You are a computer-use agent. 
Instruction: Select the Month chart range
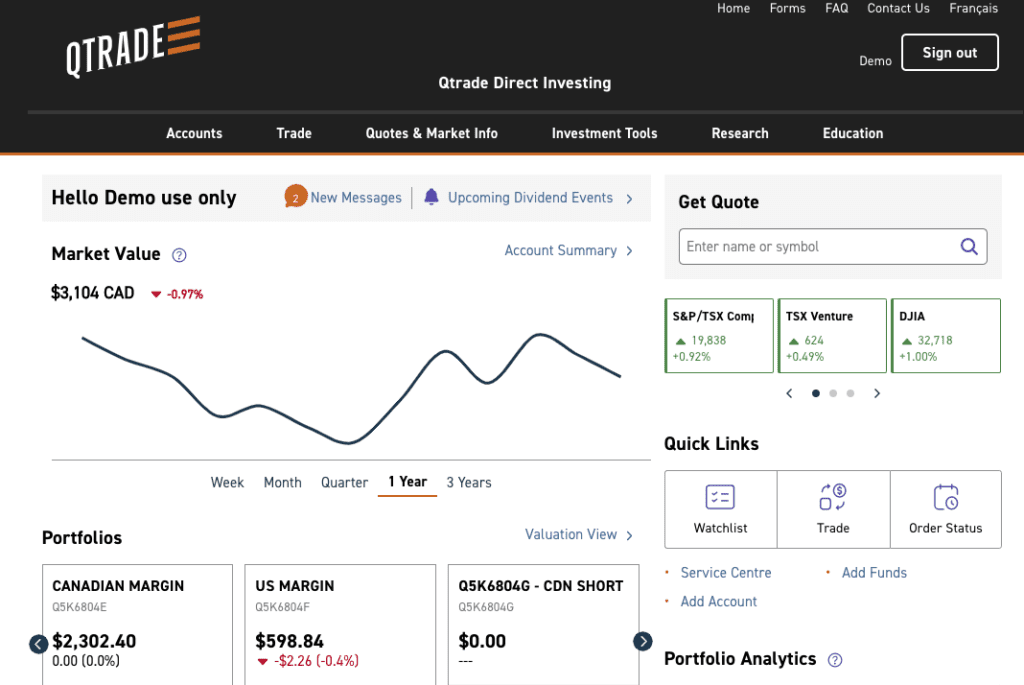click(282, 482)
